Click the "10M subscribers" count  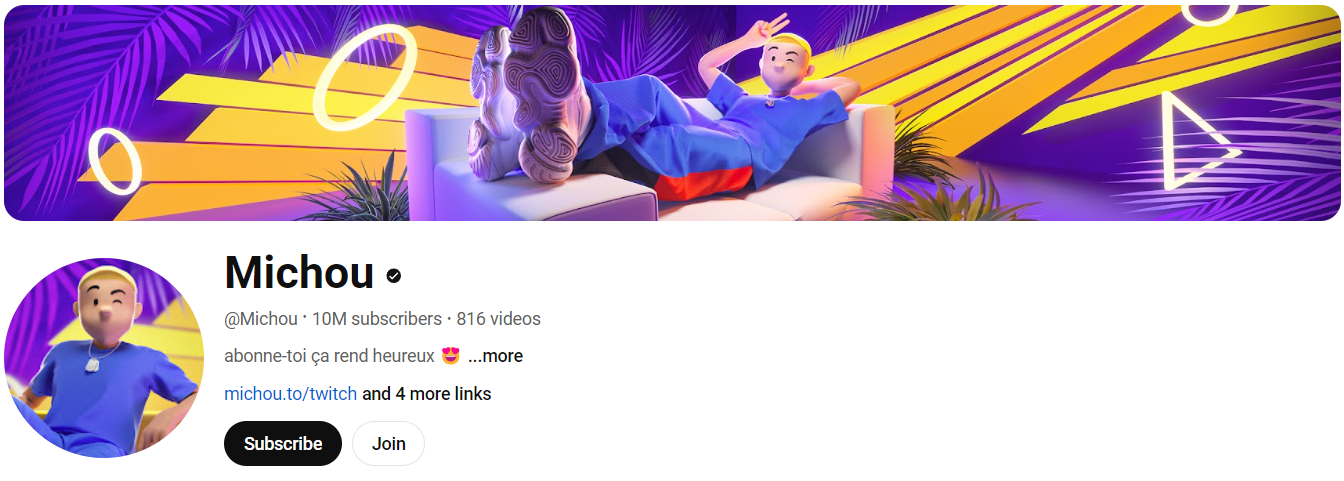[x=377, y=319]
